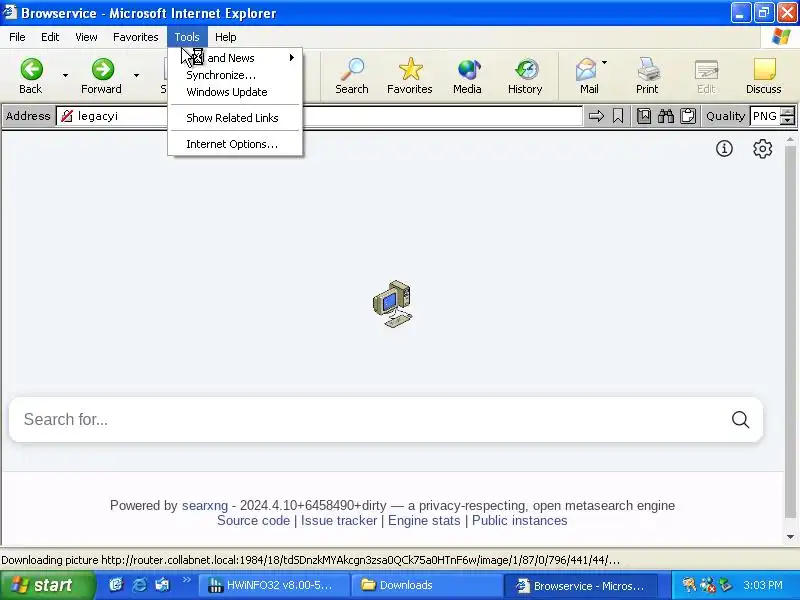Open the Forward button history dropdown arrow
This screenshot has width=800, height=600.
point(136,76)
